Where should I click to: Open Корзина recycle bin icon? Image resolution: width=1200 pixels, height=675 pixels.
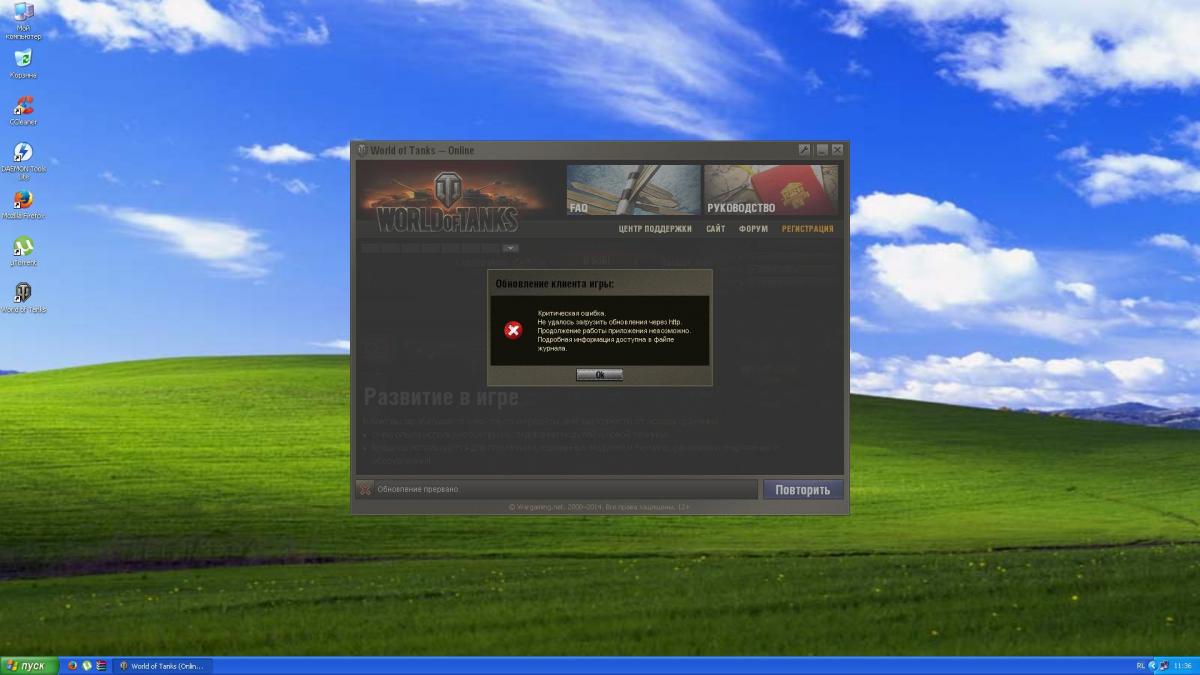click(23, 64)
